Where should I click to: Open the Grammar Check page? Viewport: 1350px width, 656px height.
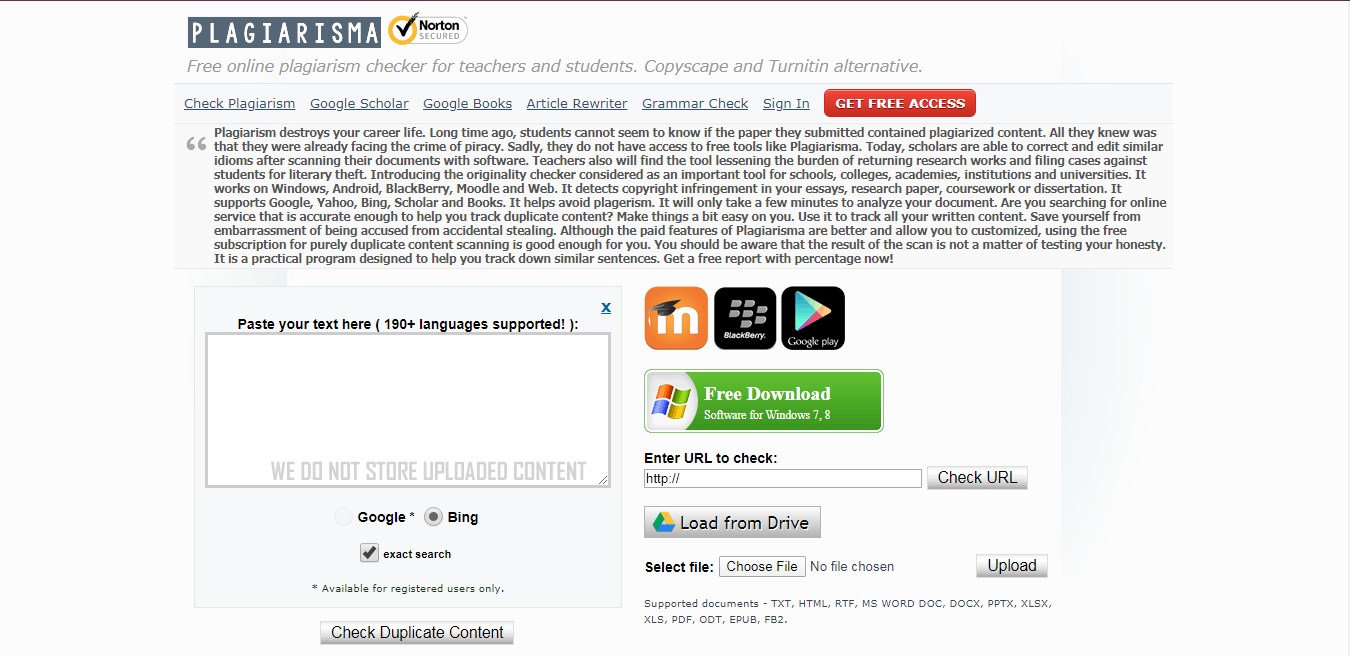695,104
